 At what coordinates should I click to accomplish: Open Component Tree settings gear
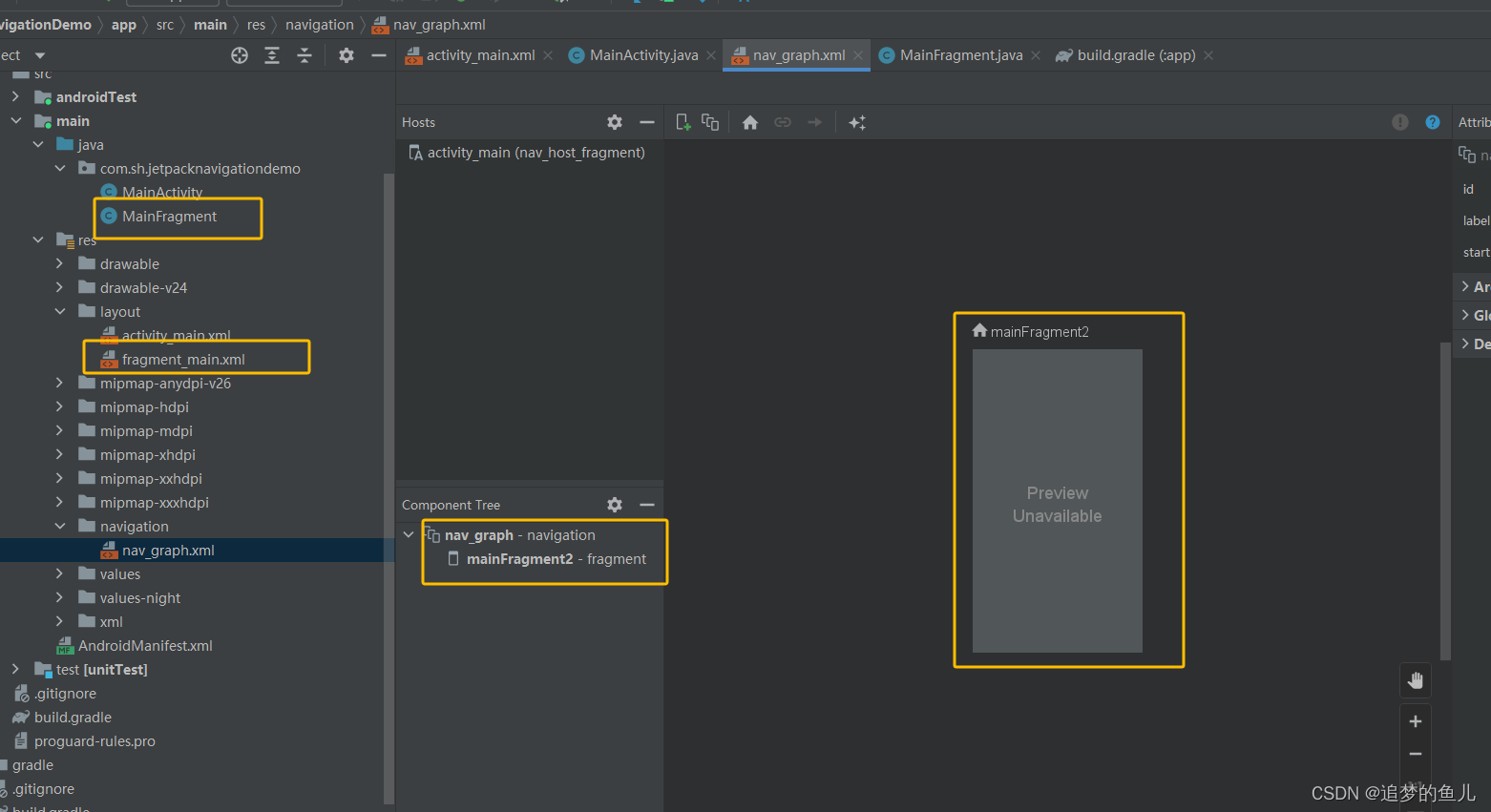point(615,505)
